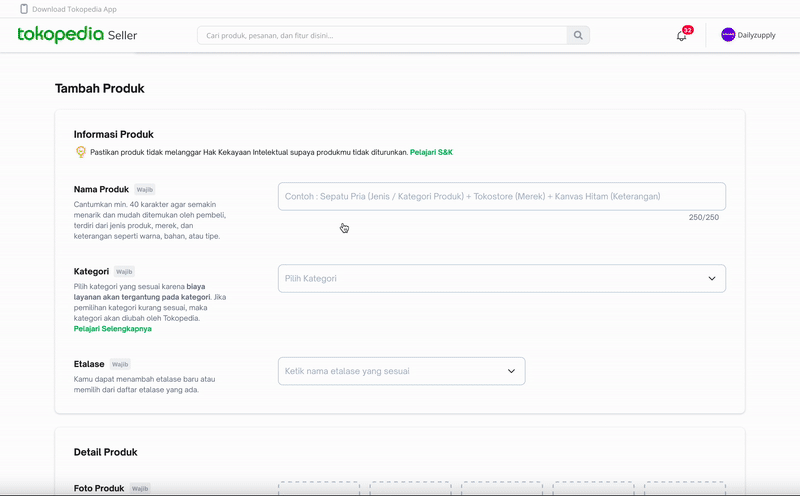Open the Dailyzupply account name menu
The height and width of the screenshot is (496, 800).
pos(756,35)
